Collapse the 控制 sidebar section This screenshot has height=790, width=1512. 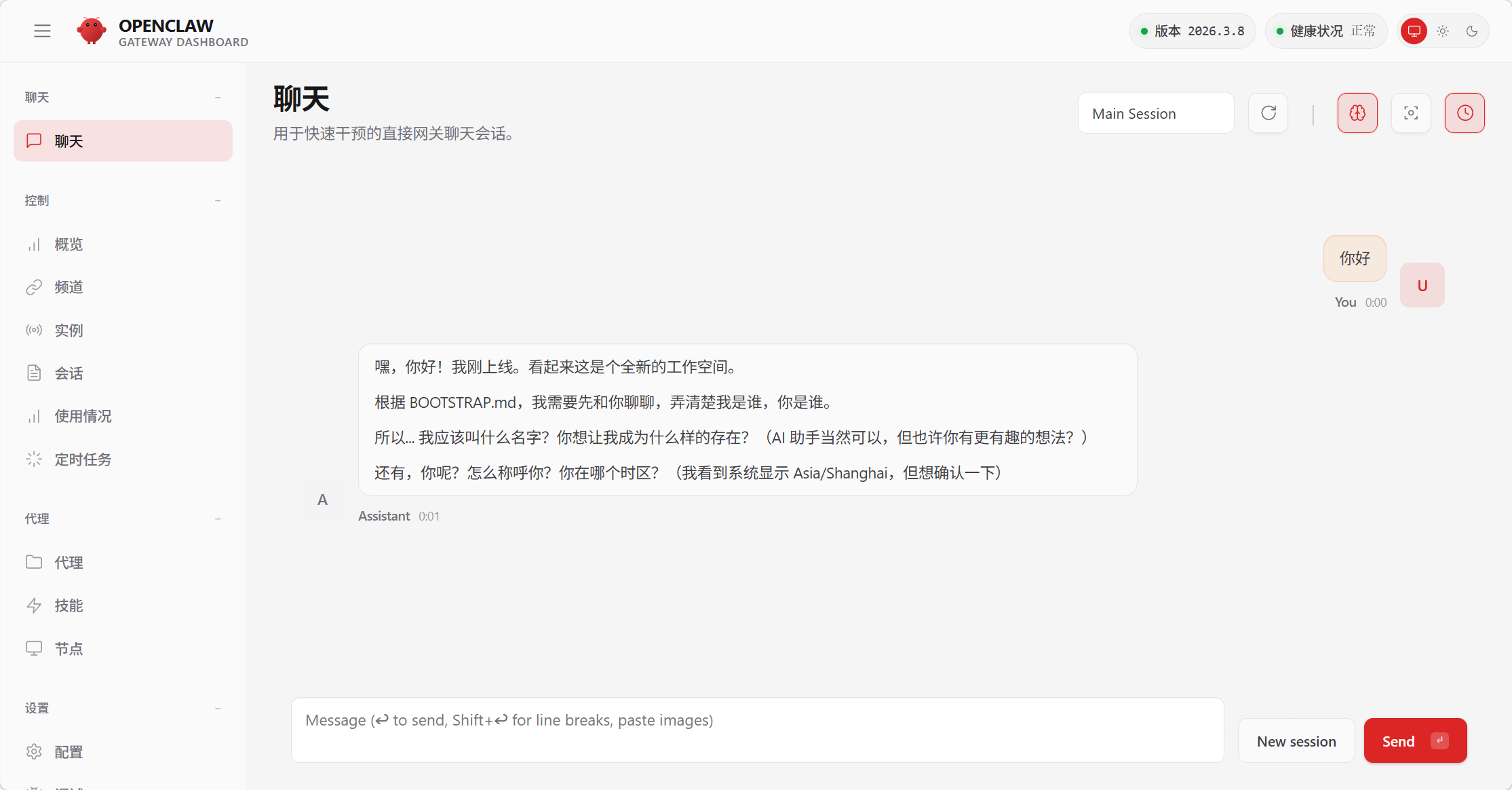pyautogui.click(x=218, y=201)
